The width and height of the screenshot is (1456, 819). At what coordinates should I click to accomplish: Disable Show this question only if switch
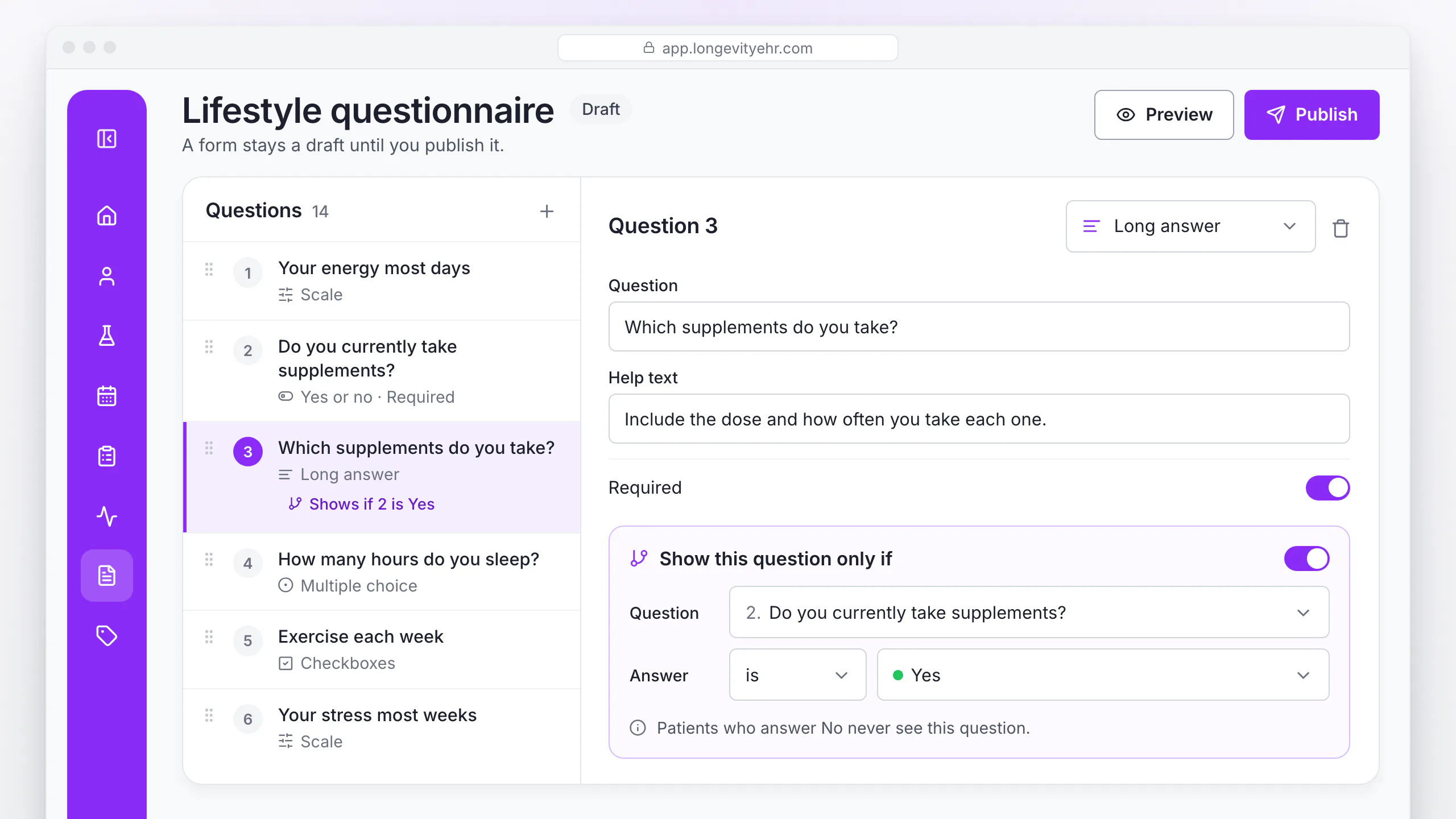coord(1306,559)
